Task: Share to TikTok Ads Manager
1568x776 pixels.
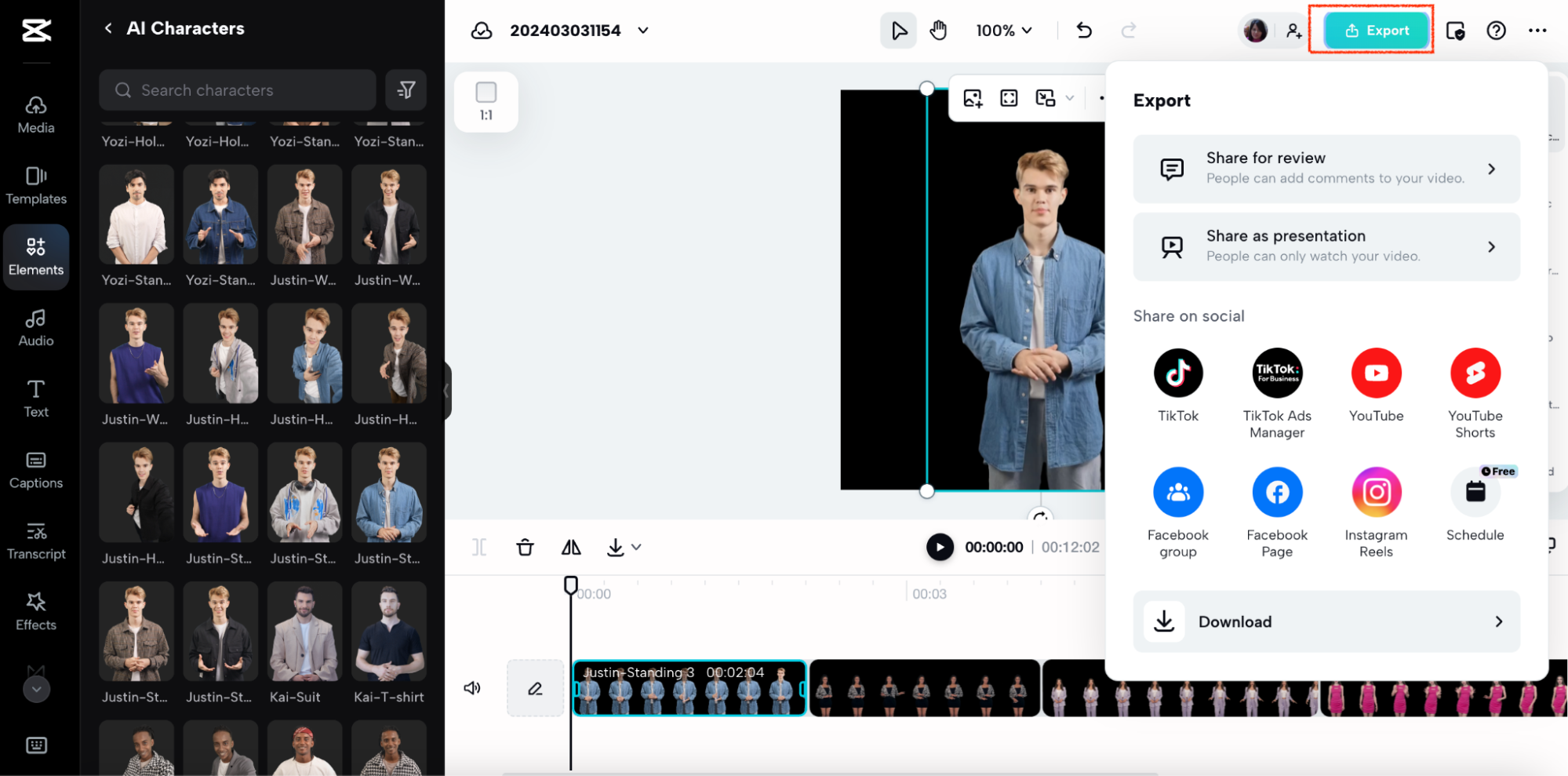Action: click(x=1277, y=394)
